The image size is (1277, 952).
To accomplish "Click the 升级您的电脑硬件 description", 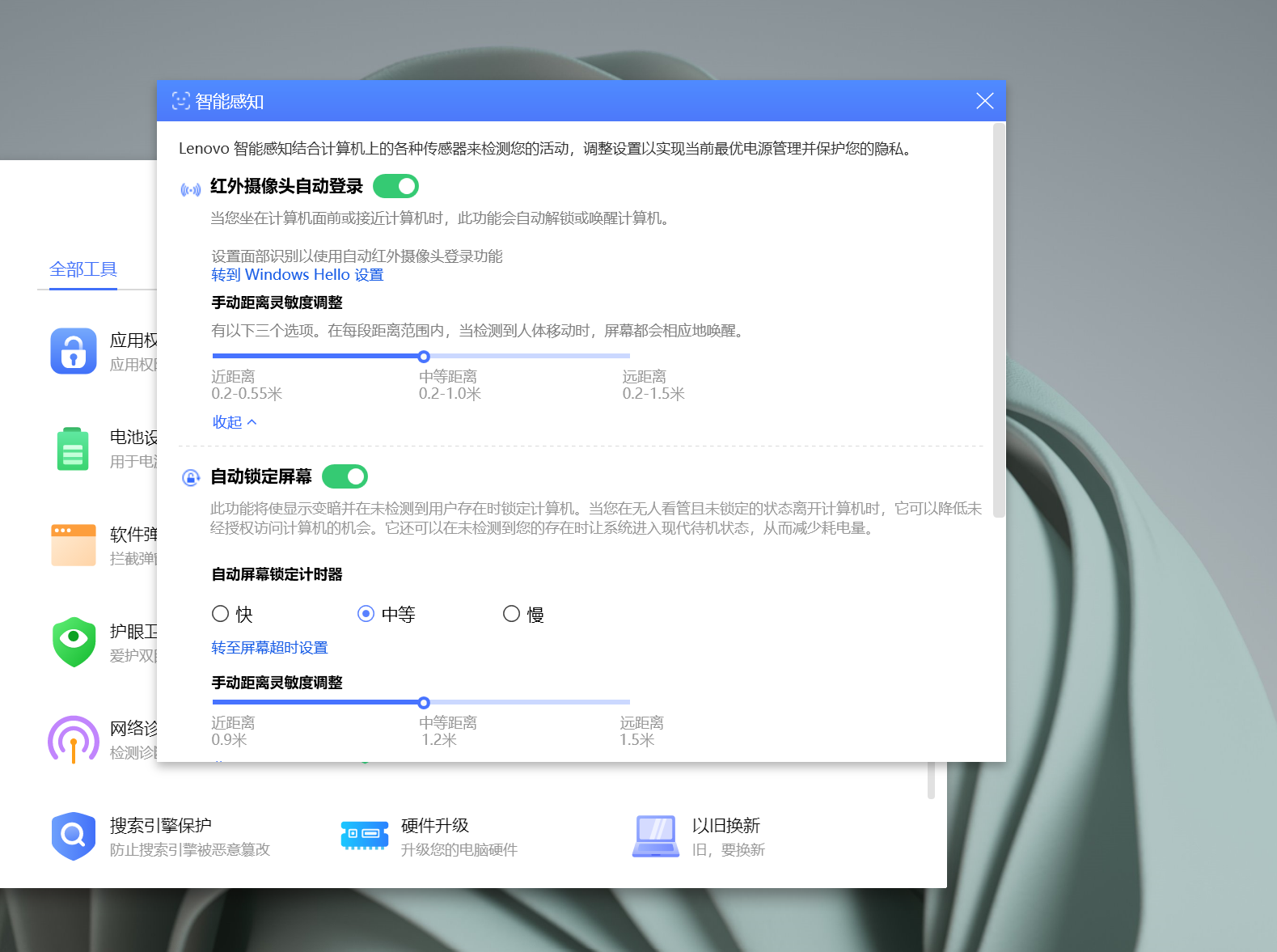I will click(459, 850).
